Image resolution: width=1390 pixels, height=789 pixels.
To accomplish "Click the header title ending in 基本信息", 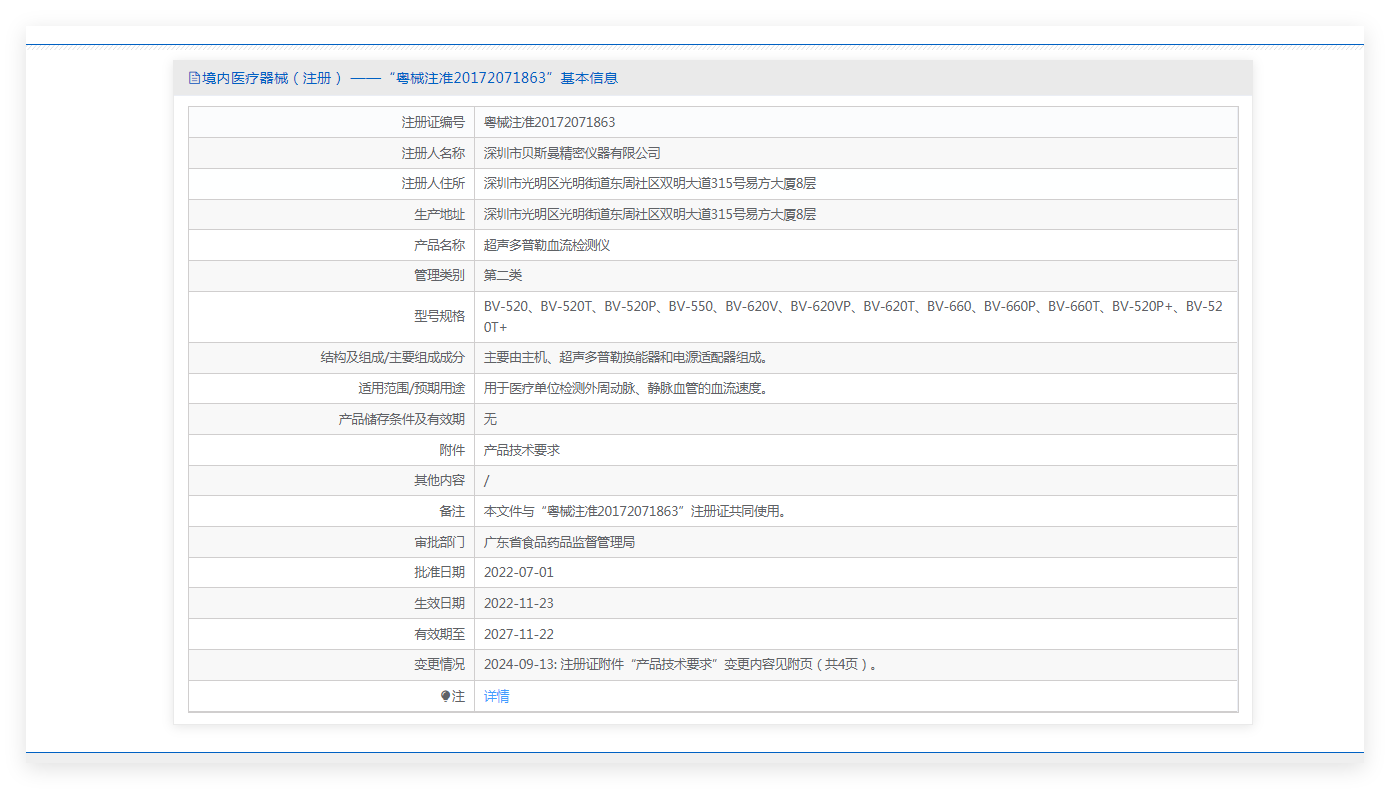I will [410, 78].
